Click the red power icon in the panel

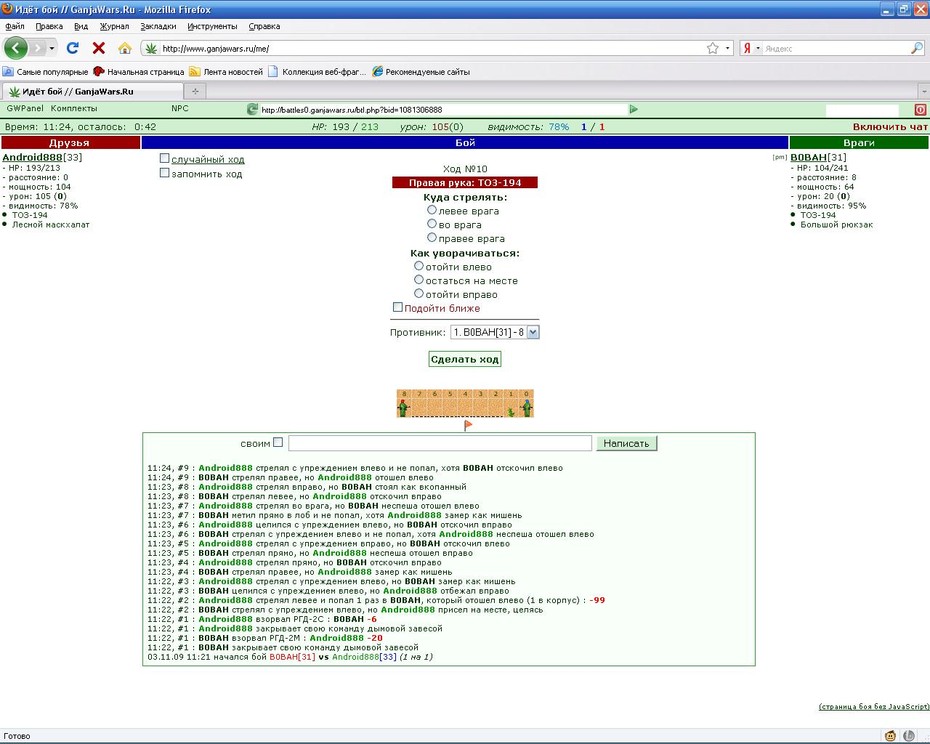(x=920, y=110)
